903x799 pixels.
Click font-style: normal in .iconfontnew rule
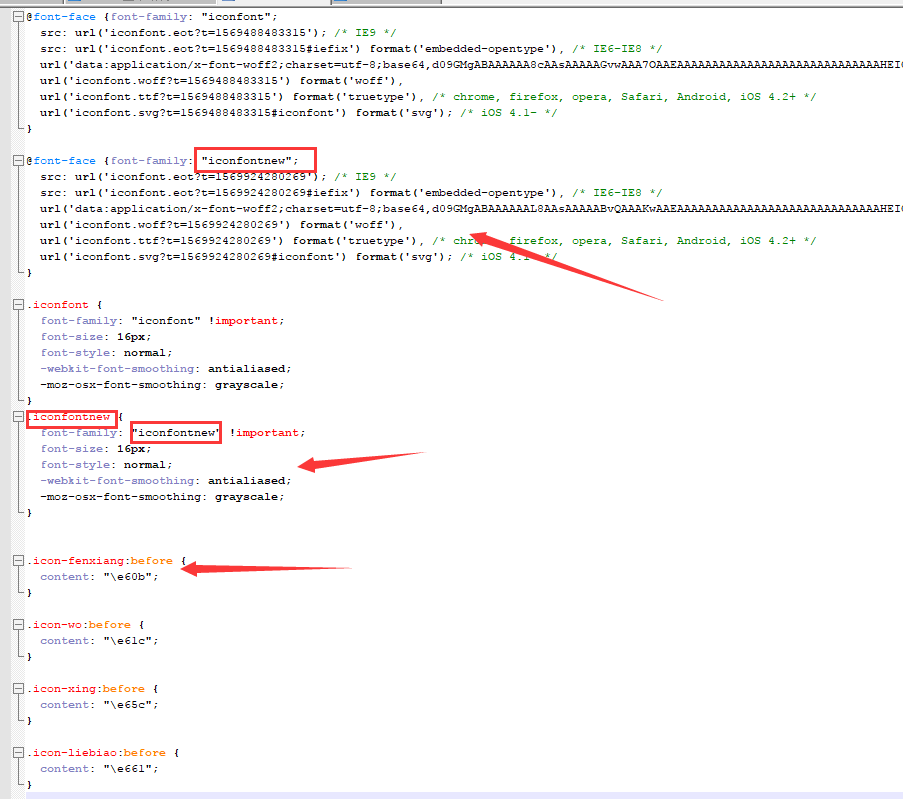[106, 465]
